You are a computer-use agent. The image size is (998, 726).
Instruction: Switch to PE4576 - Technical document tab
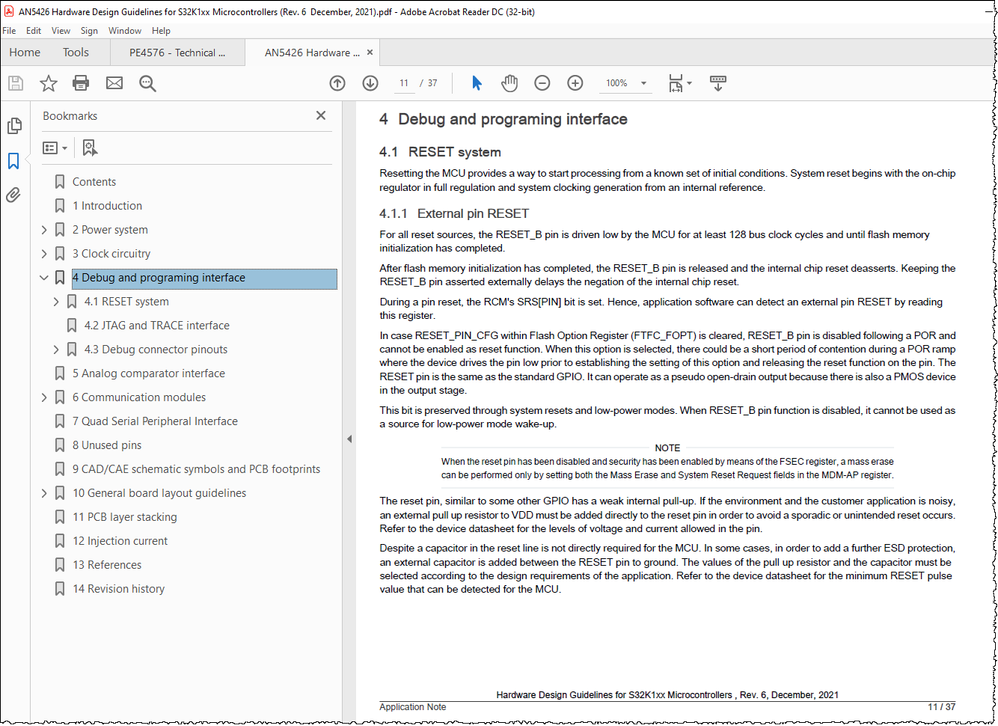[178, 53]
